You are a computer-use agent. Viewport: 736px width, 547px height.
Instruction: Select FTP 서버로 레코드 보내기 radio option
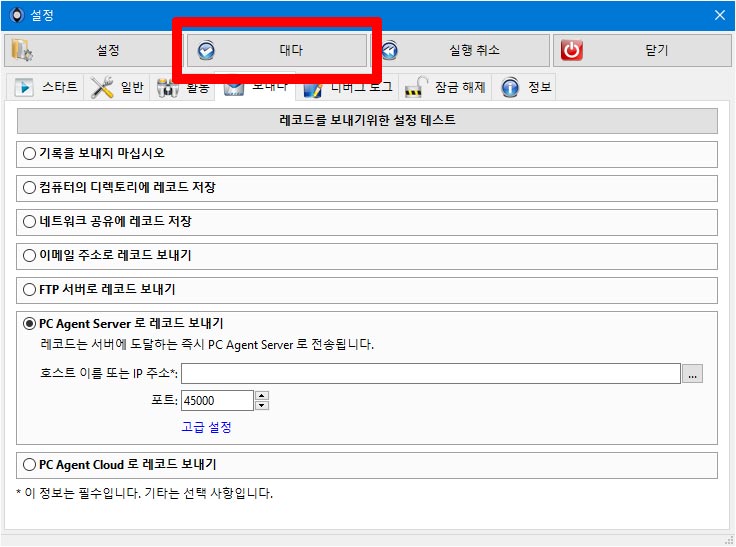click(x=29, y=289)
